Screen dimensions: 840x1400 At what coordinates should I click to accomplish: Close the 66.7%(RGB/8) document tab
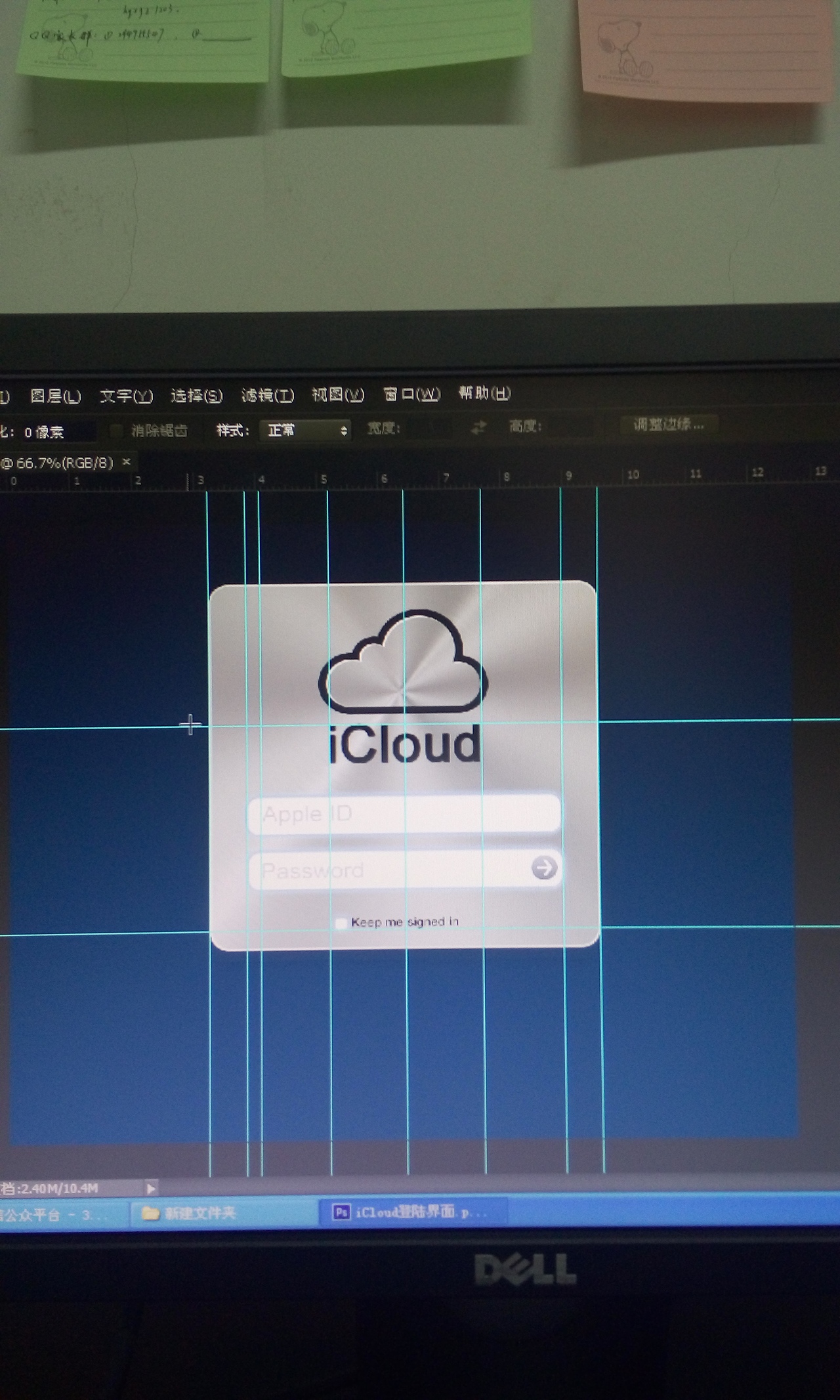point(127,462)
